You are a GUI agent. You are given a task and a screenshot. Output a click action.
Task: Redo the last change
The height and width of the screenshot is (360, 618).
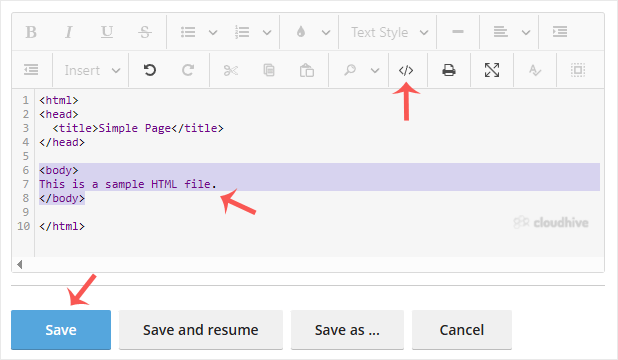188,71
